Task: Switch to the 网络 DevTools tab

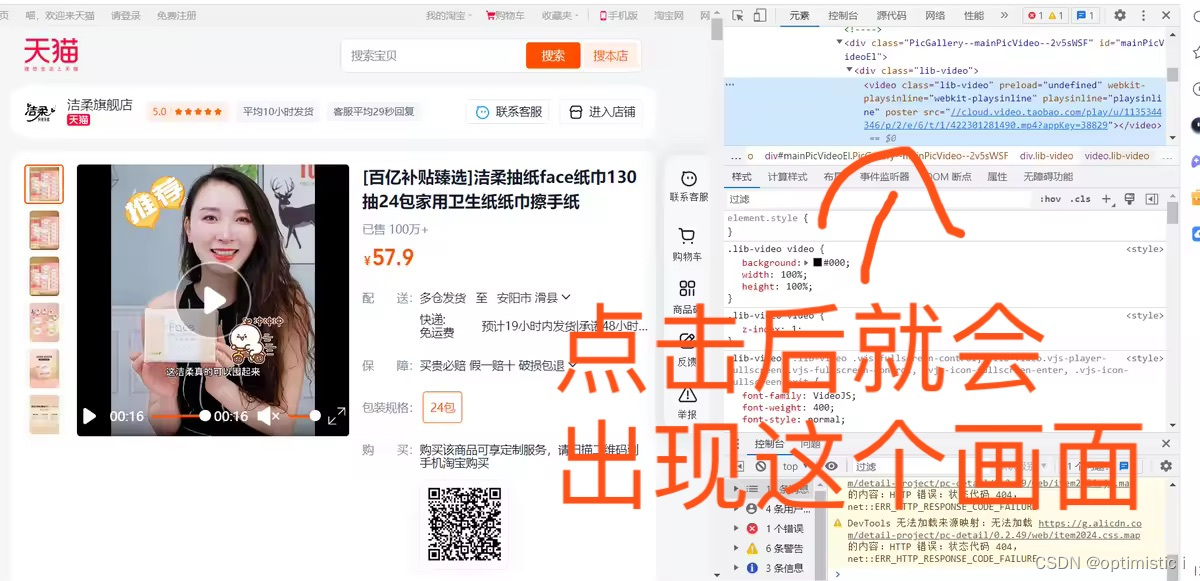Action: tap(935, 15)
